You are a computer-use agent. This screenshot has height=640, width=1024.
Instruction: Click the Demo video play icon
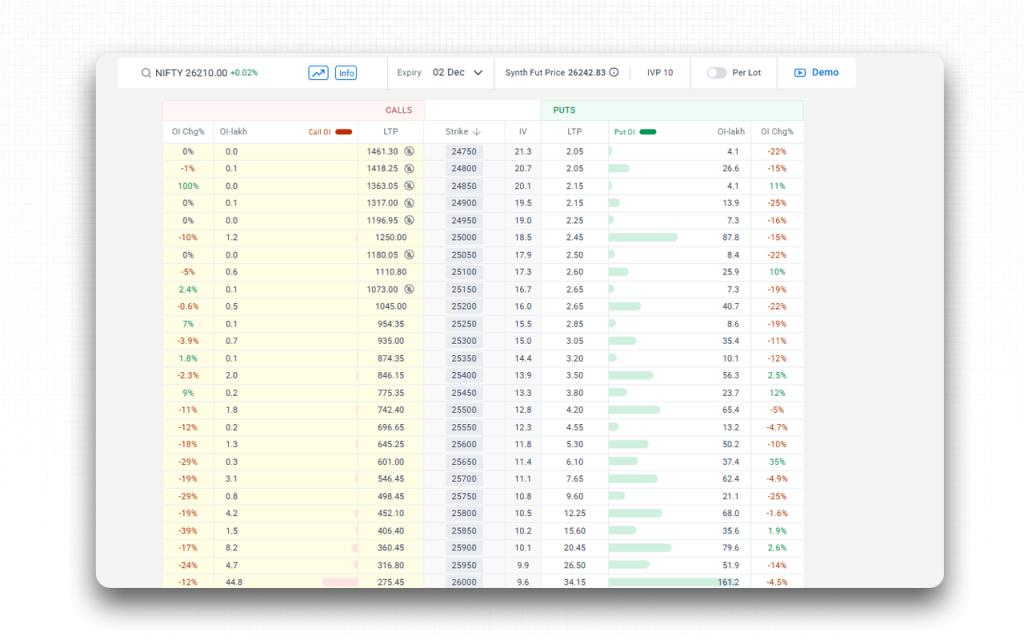pos(800,73)
